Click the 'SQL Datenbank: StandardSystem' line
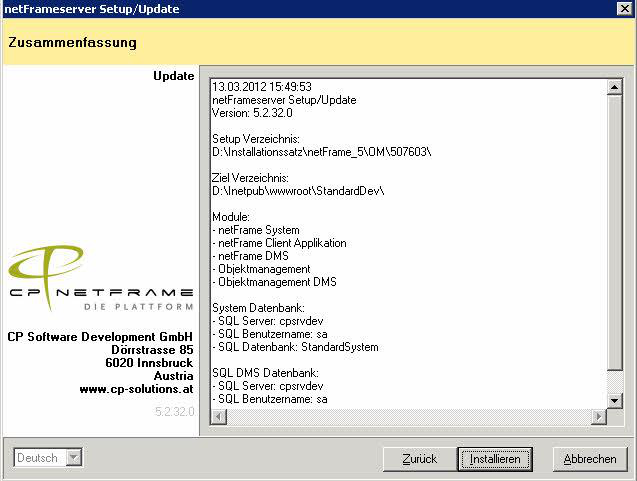This screenshot has height=481, width=637. [295, 347]
